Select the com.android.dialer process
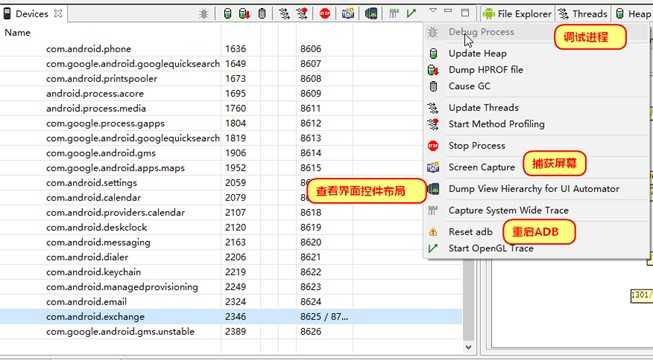653x360 pixels. [x=231, y=257]
